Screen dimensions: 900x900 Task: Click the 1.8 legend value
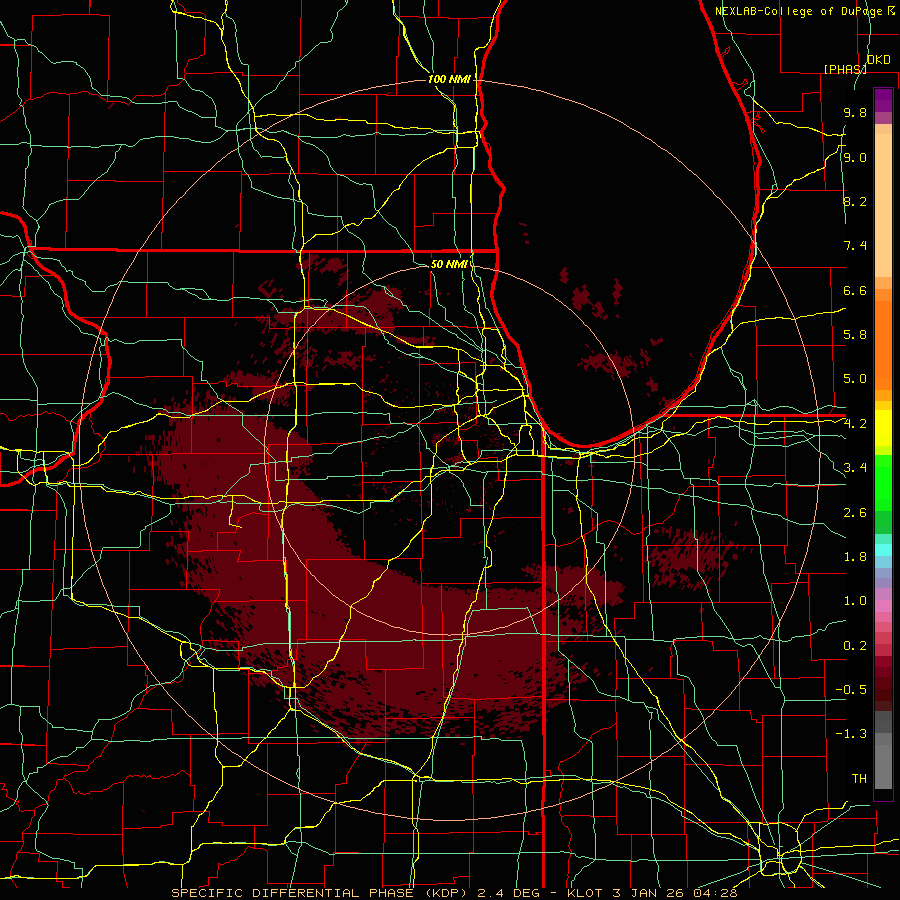[x=855, y=557]
